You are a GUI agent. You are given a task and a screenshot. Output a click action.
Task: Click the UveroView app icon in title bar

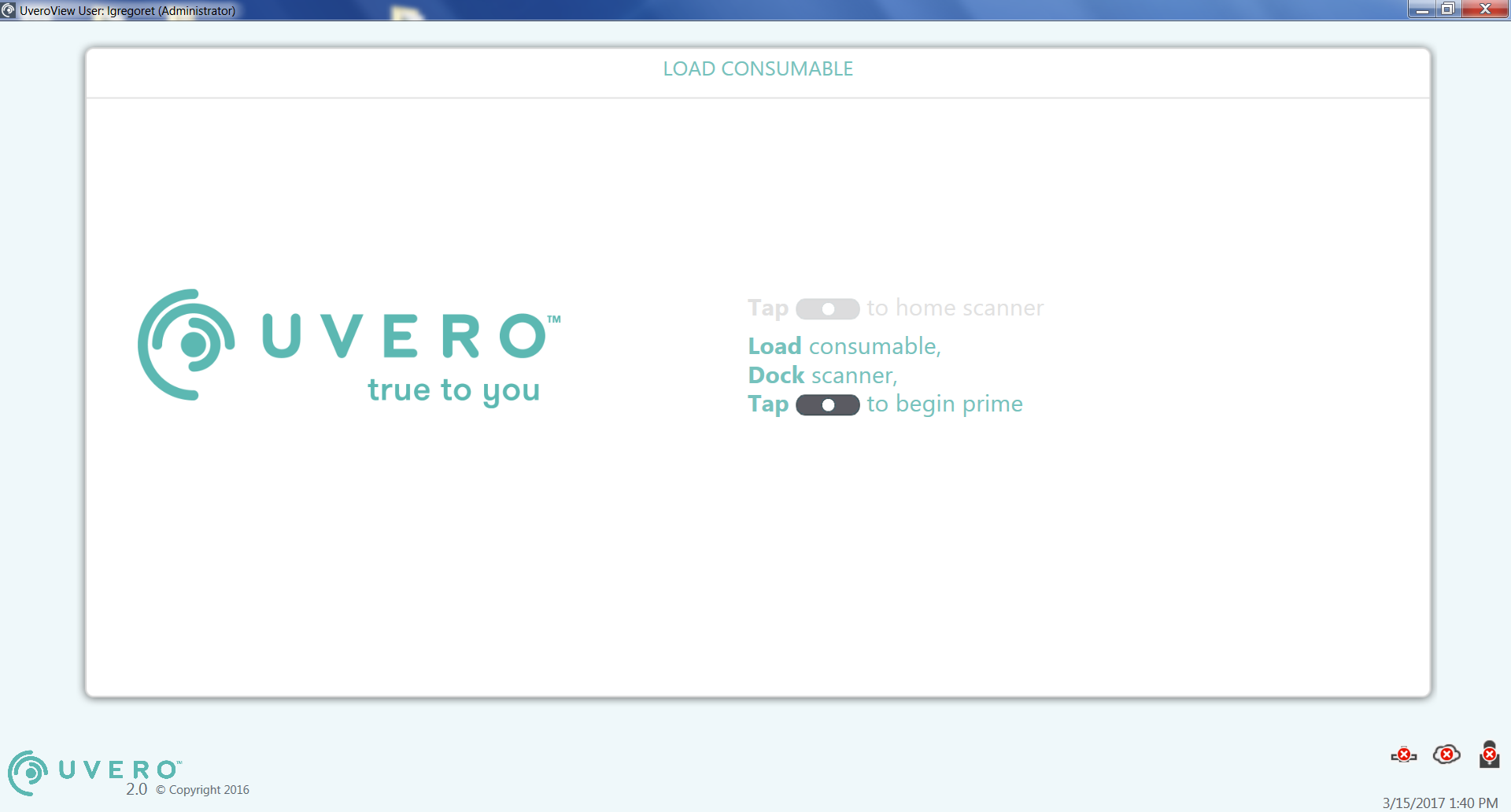tap(9, 10)
